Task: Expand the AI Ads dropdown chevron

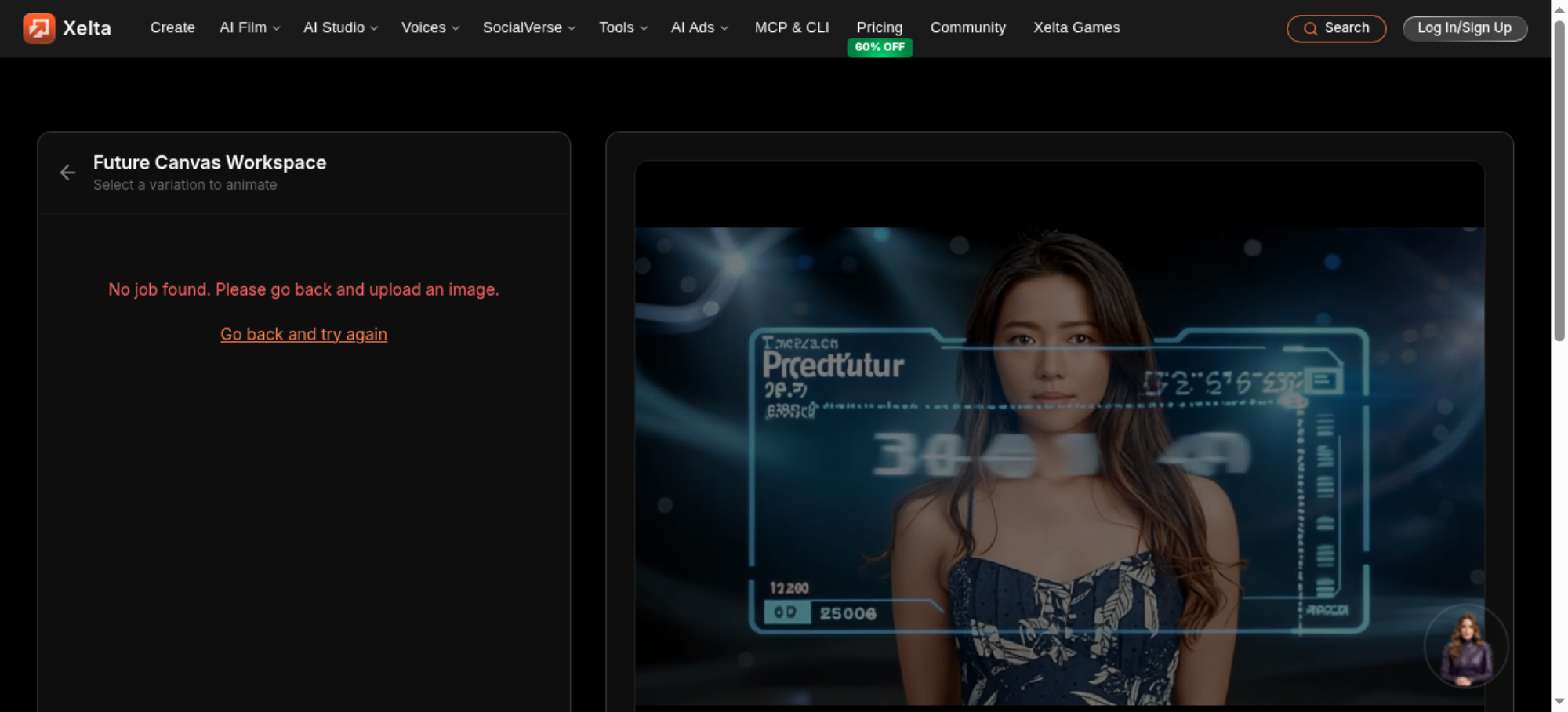Action: pos(724,28)
